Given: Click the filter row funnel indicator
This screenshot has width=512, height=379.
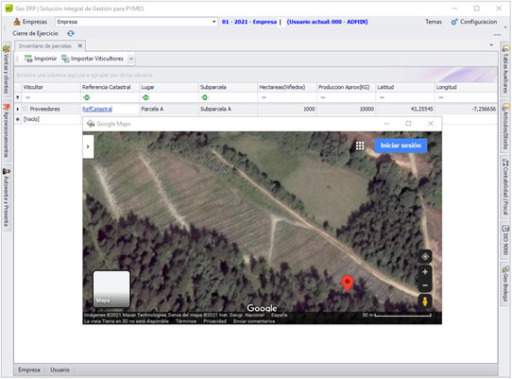Looking at the screenshot, I should 18,98.
